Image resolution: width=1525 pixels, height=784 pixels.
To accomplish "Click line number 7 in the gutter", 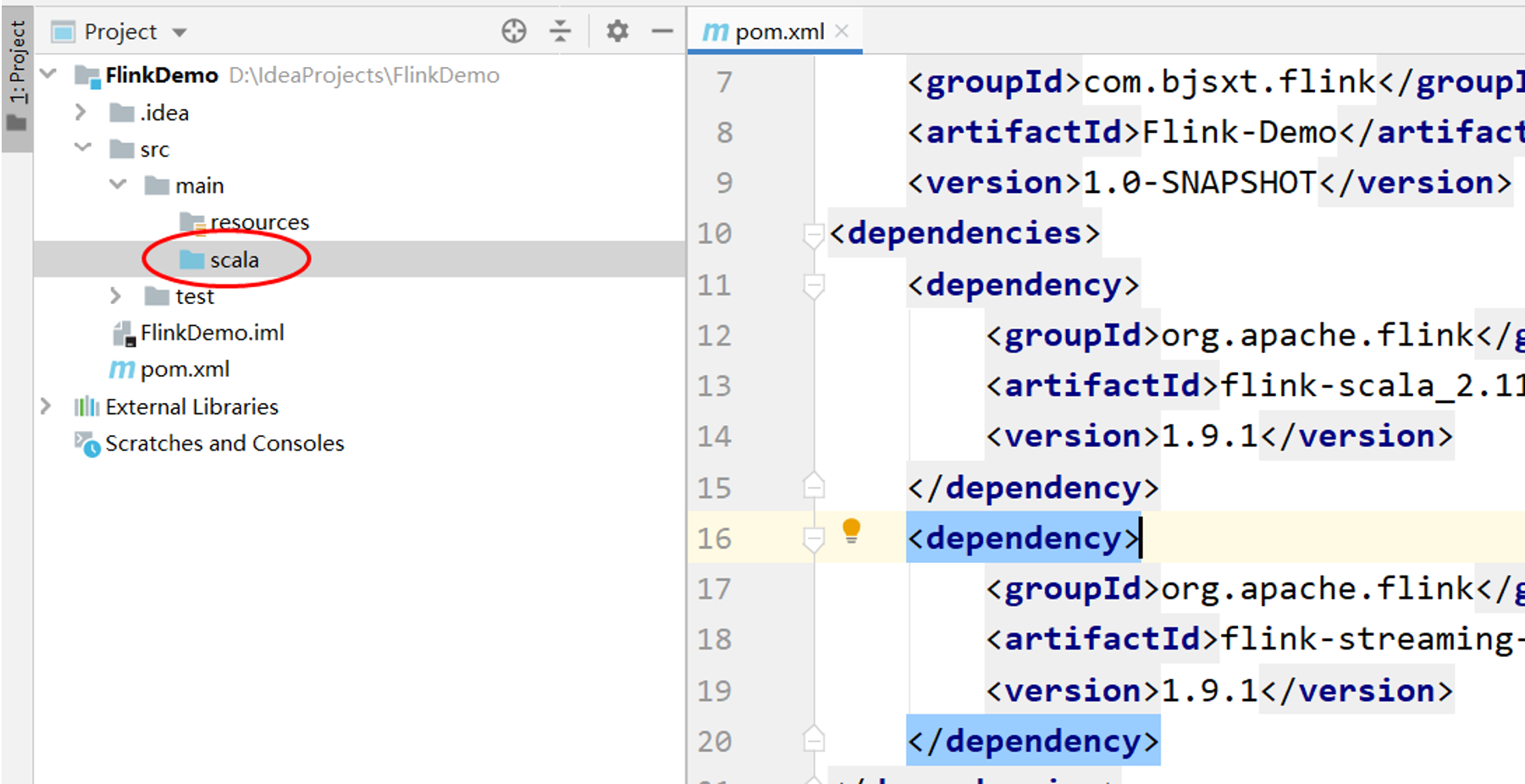I will [724, 82].
